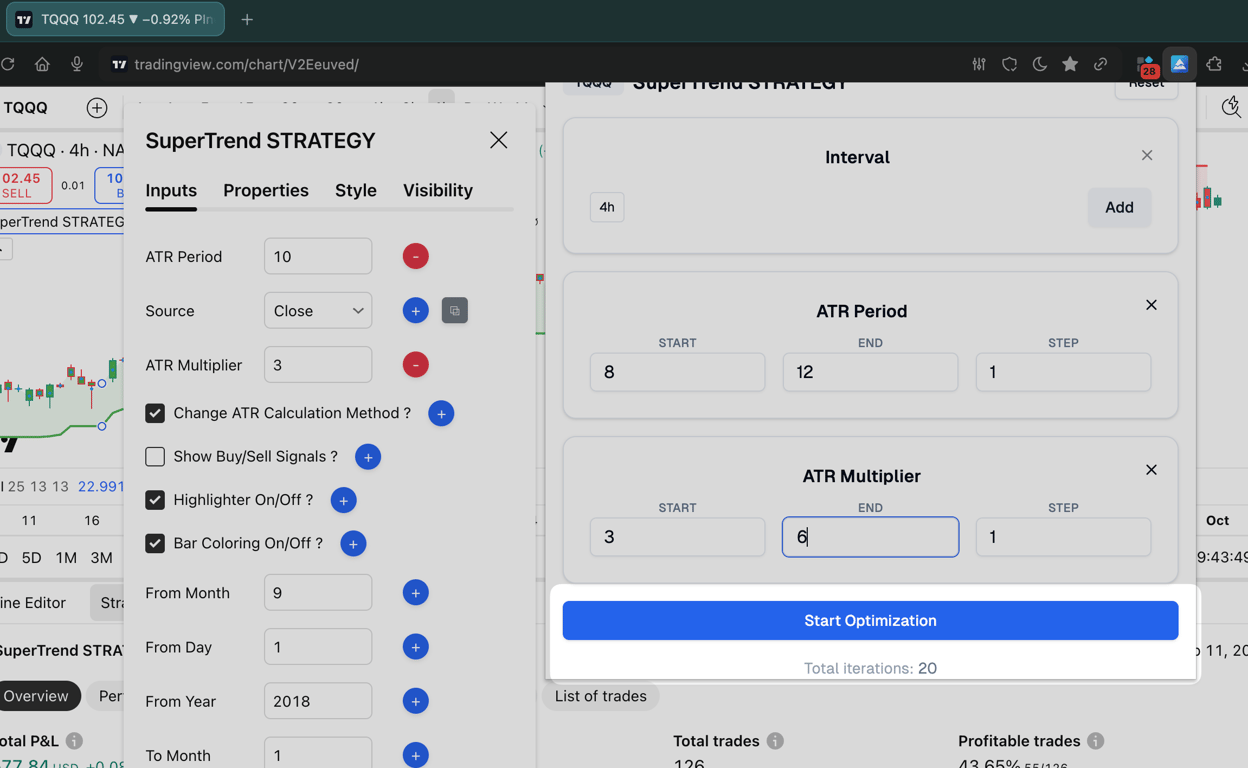This screenshot has width=1248, height=768.
Task: Open the Visibility tab
Action: click(x=438, y=190)
